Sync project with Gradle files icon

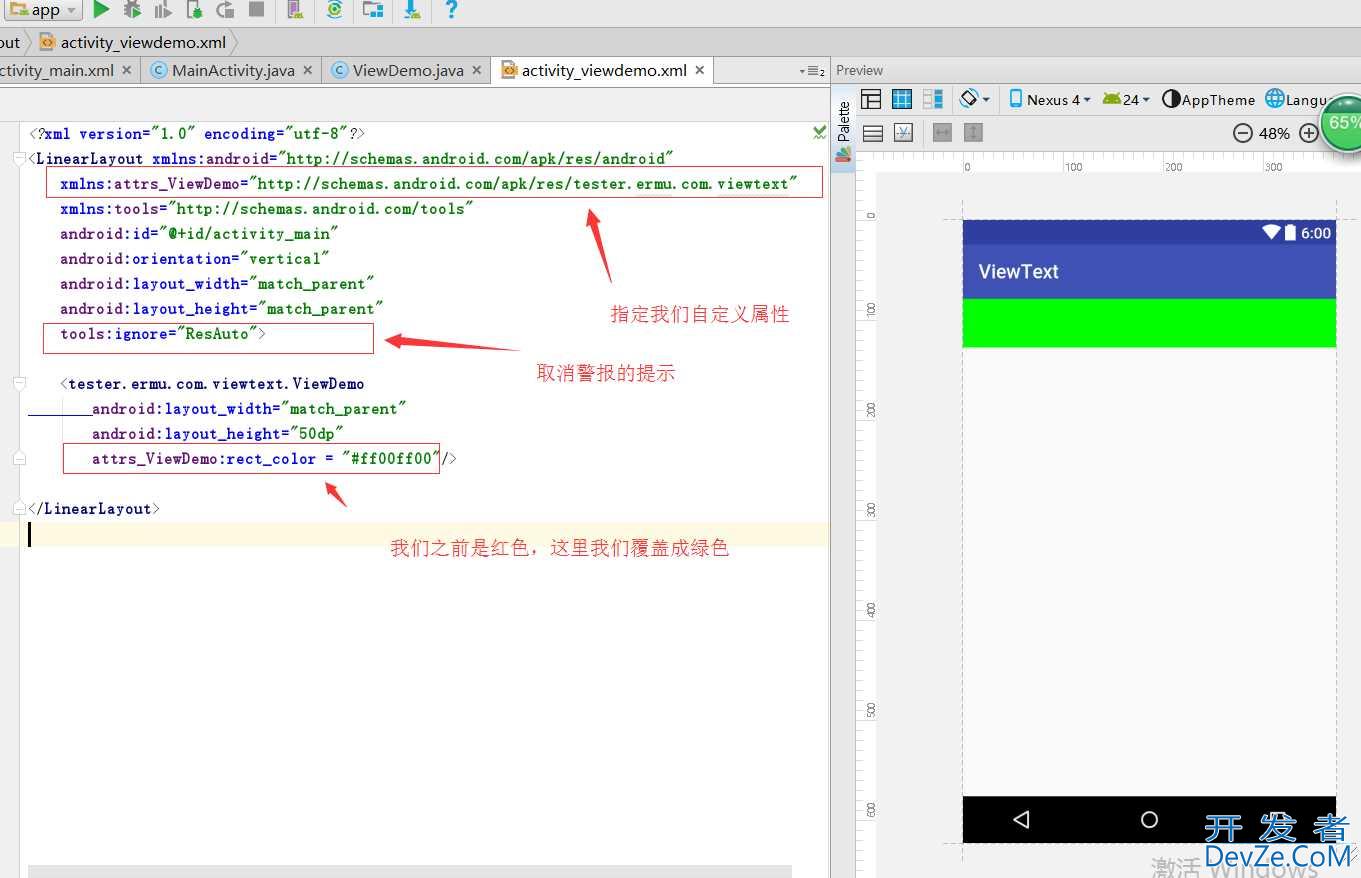coord(335,10)
